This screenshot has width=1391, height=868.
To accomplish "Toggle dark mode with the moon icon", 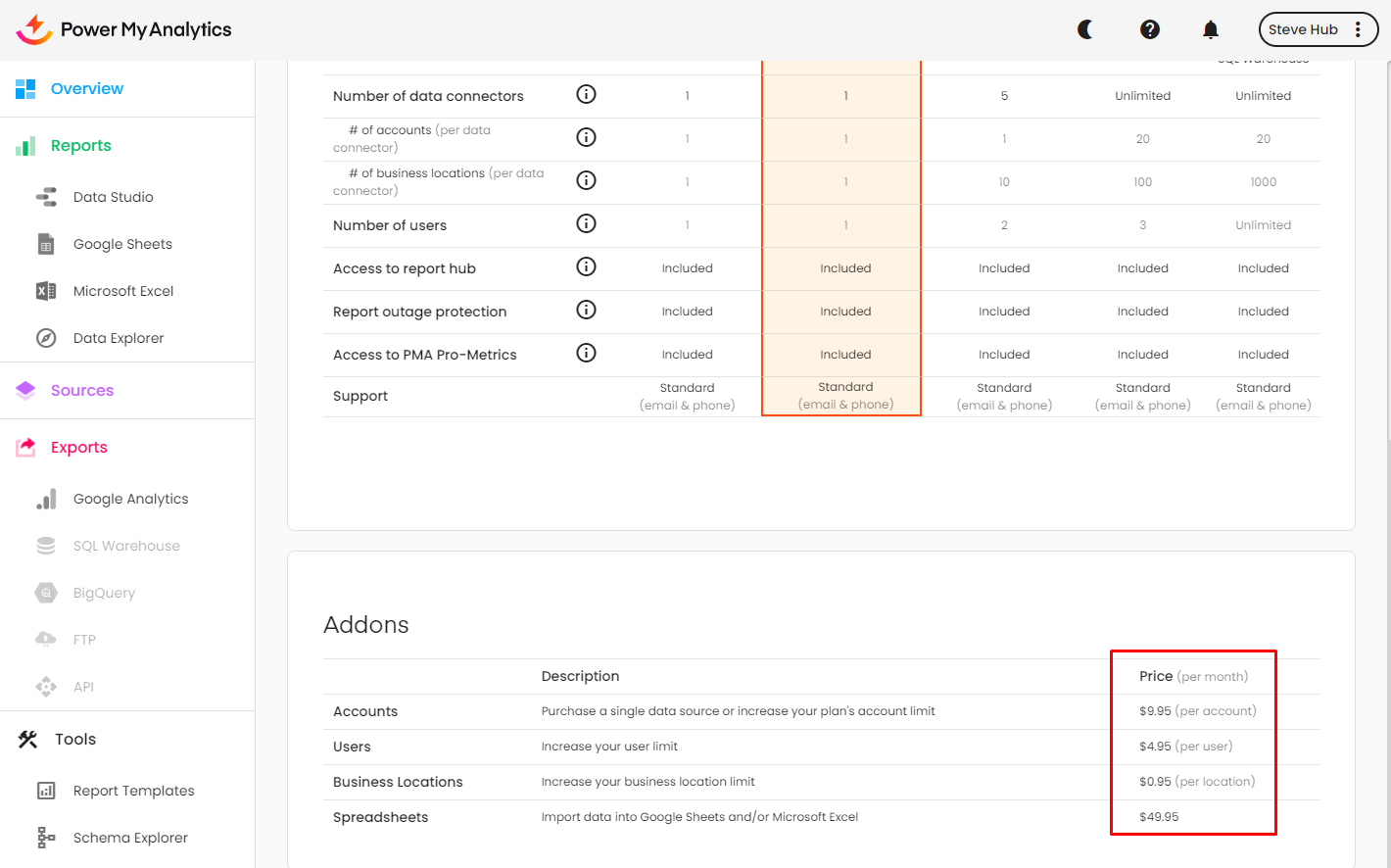I will tap(1085, 29).
